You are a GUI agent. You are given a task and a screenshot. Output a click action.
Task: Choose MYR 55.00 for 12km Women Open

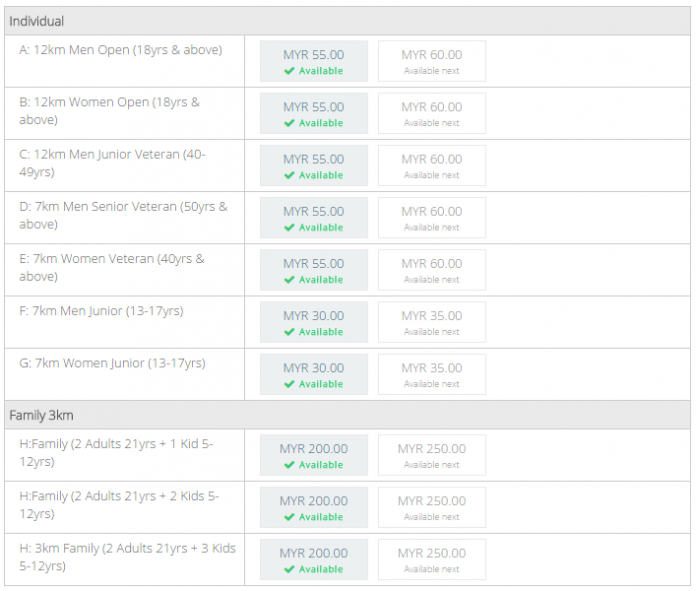click(313, 113)
